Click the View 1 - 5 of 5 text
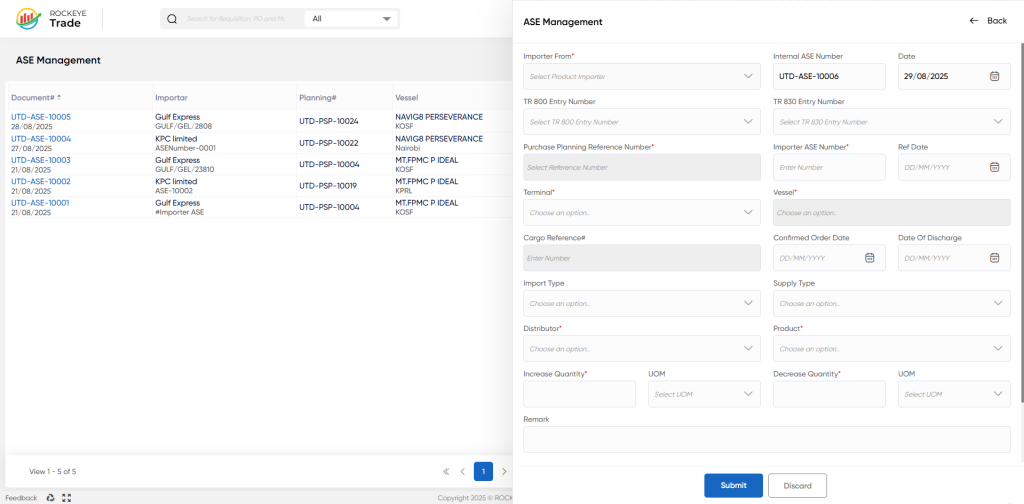The width and height of the screenshot is (1024, 504). [x=53, y=471]
